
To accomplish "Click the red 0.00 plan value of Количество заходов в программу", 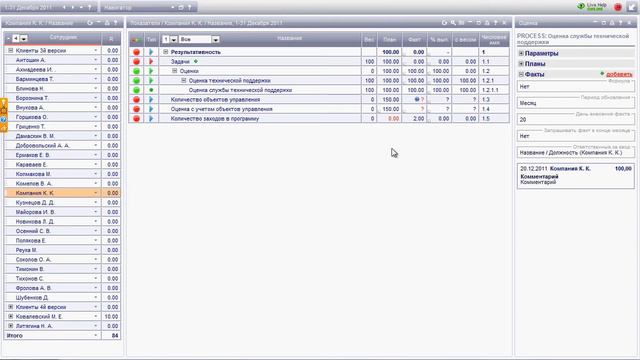I will click(393, 118).
